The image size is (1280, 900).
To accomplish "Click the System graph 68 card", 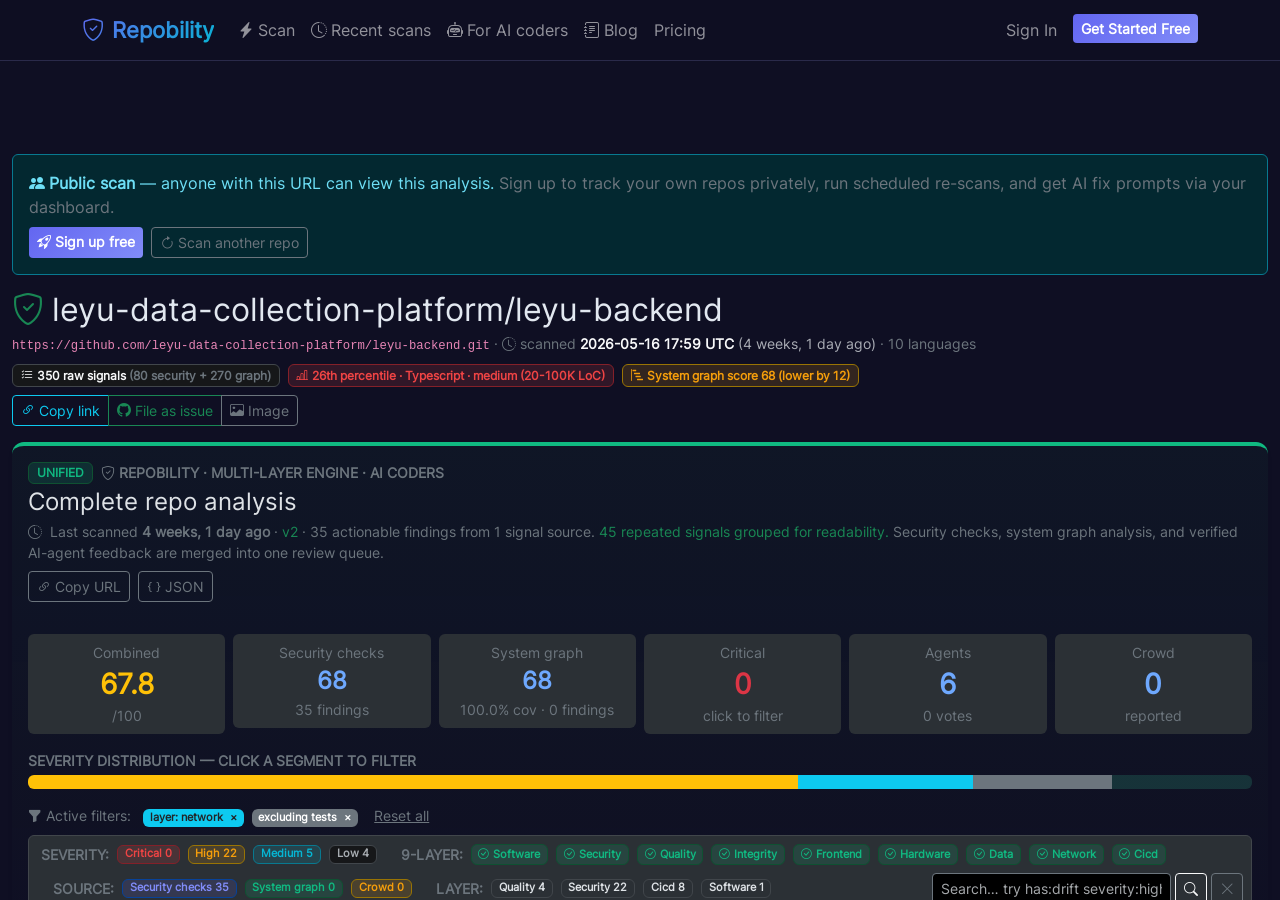I will point(537,681).
